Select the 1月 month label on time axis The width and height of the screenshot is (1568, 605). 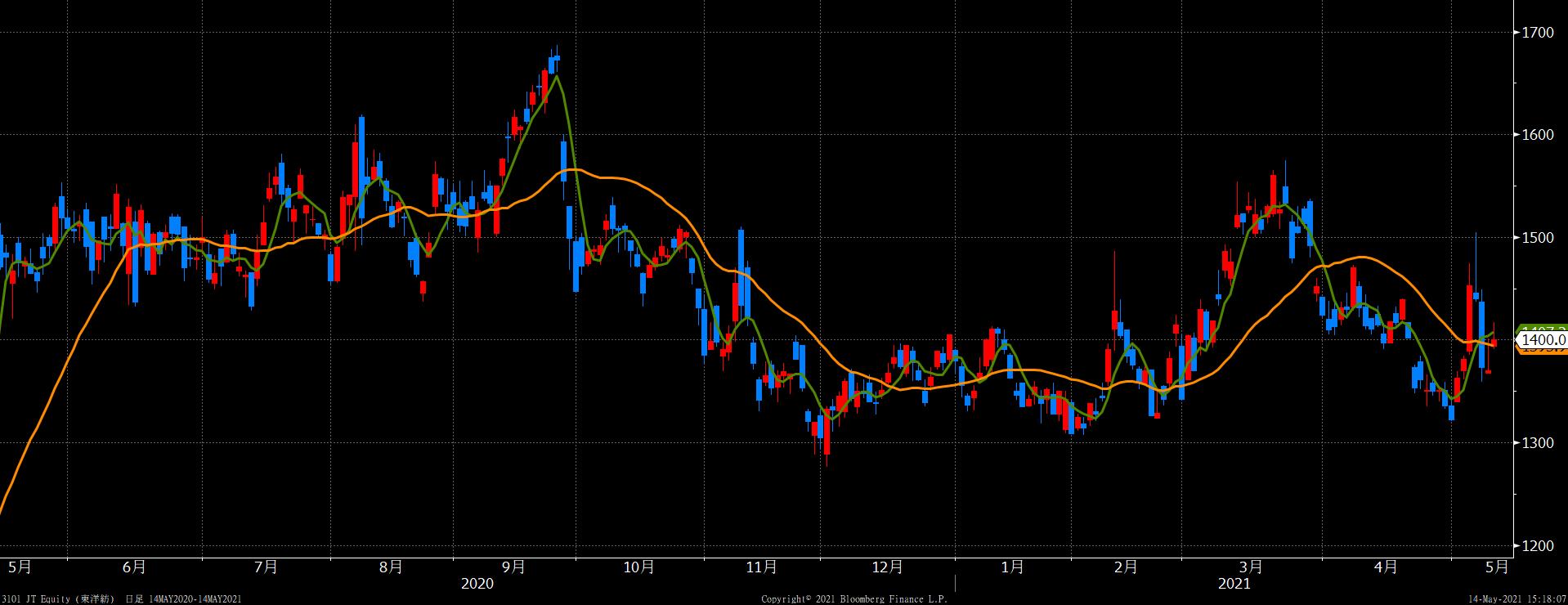click(x=1012, y=567)
